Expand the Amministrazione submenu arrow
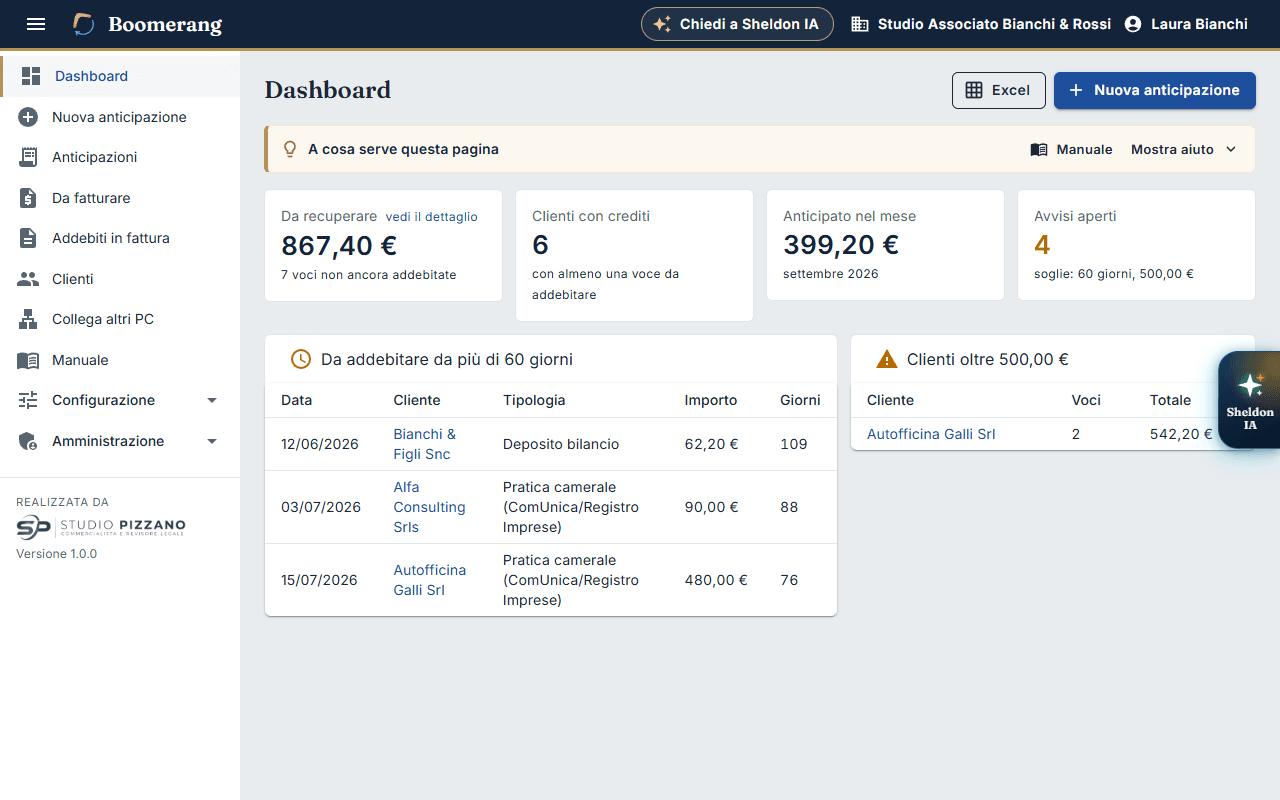 point(211,441)
